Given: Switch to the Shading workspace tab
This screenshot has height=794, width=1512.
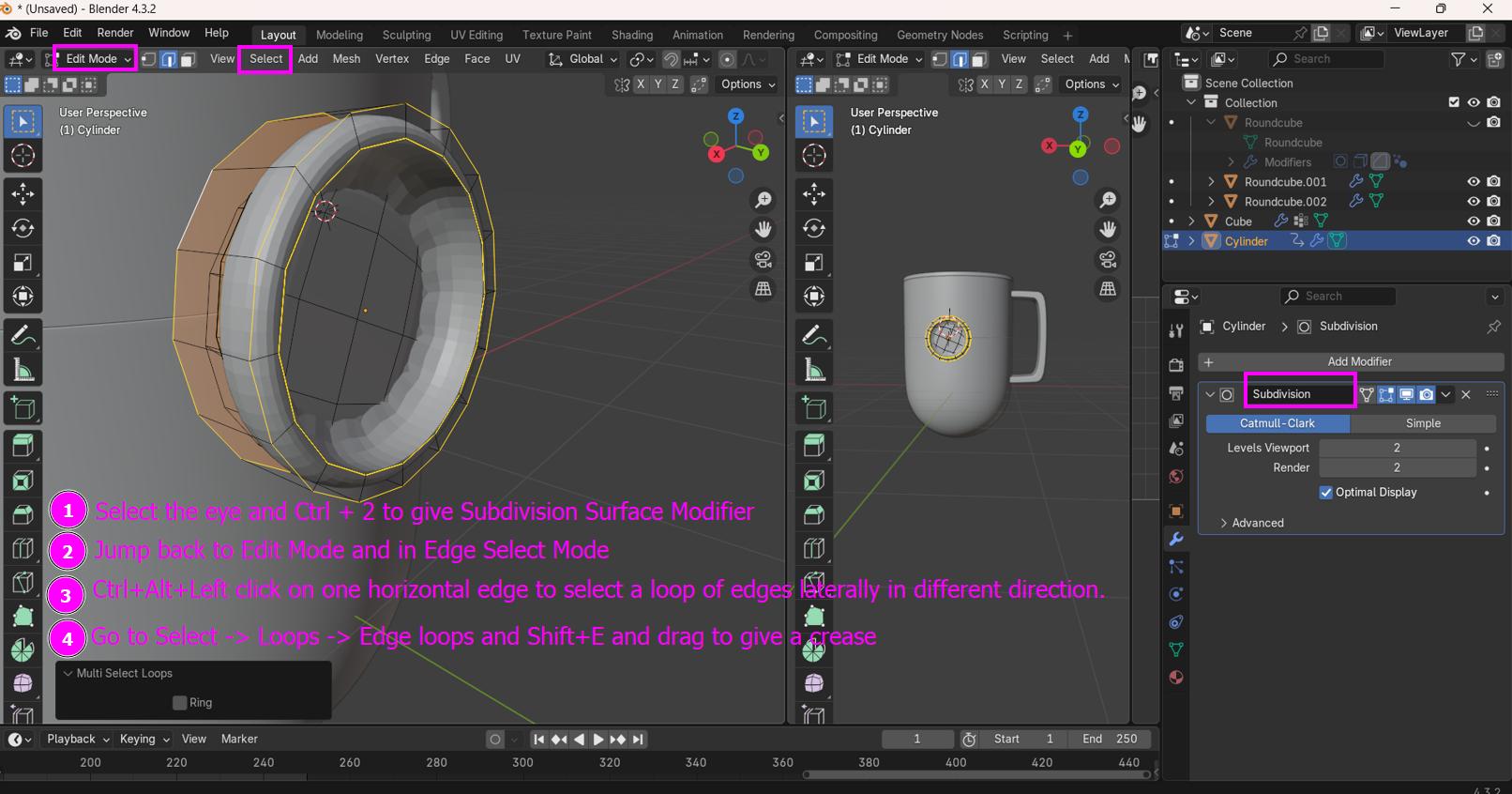Looking at the screenshot, I should [x=632, y=35].
